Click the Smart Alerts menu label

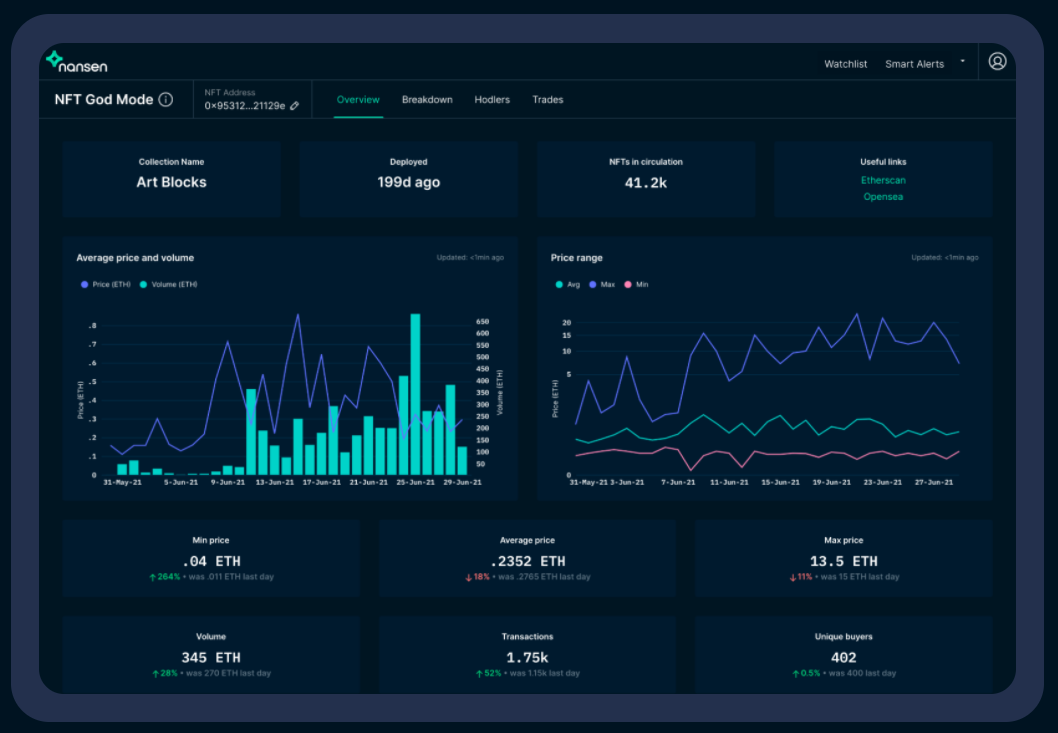point(914,64)
